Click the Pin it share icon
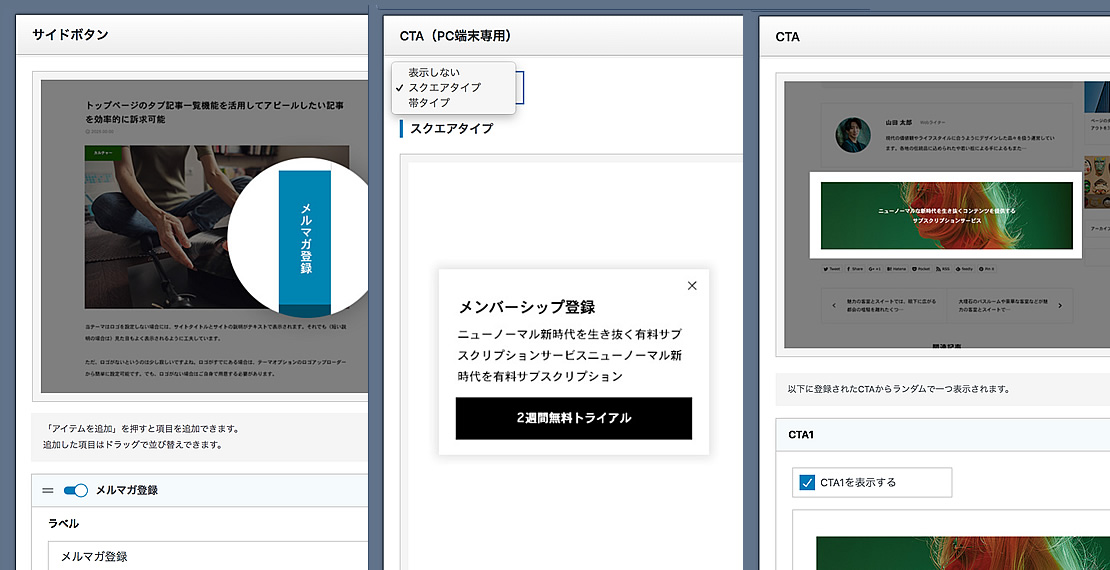 pos(987,269)
